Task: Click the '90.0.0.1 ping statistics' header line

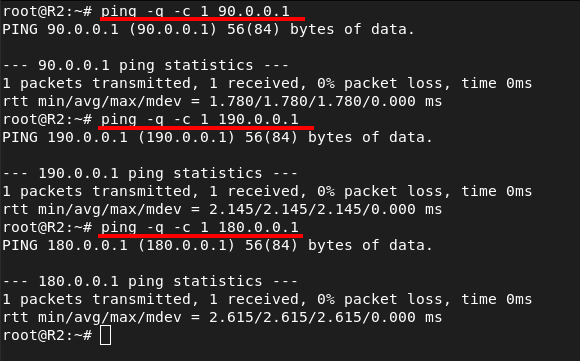Action: point(146,65)
